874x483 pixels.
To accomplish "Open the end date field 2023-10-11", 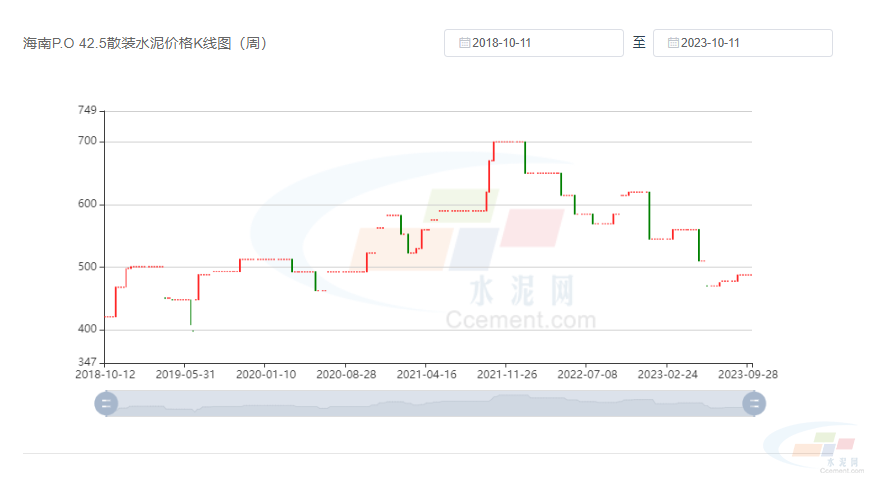I will [742, 43].
